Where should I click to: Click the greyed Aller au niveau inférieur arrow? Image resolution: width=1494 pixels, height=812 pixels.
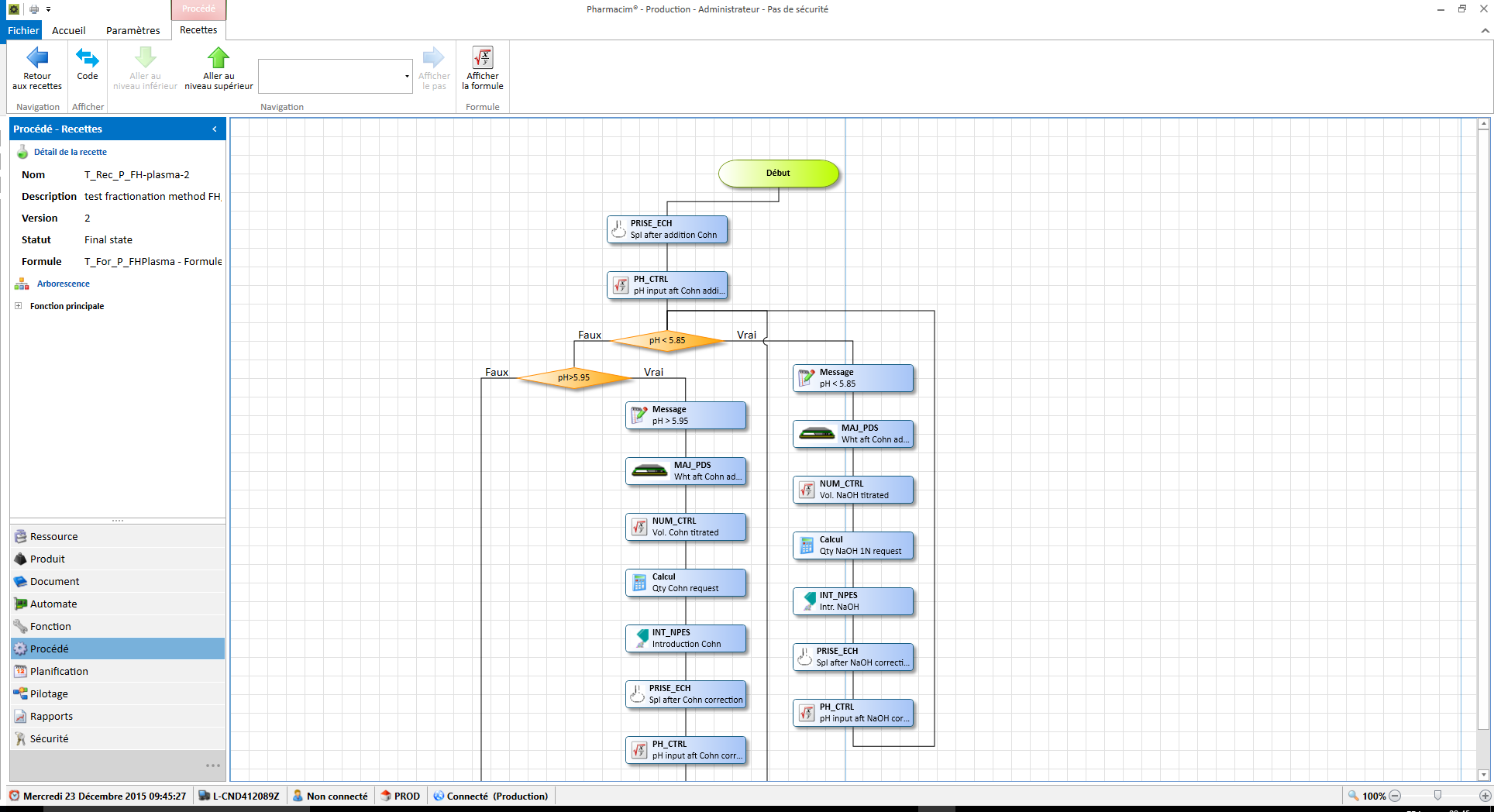(145, 68)
